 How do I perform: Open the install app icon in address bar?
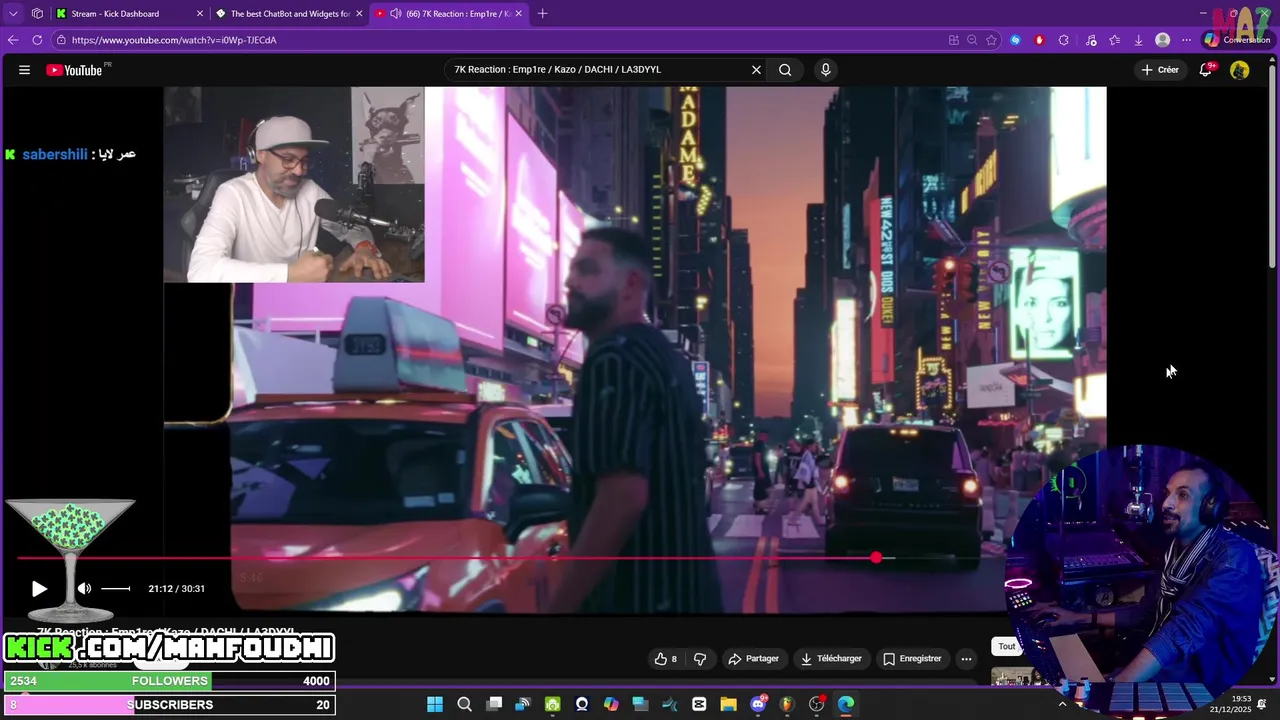click(x=953, y=40)
